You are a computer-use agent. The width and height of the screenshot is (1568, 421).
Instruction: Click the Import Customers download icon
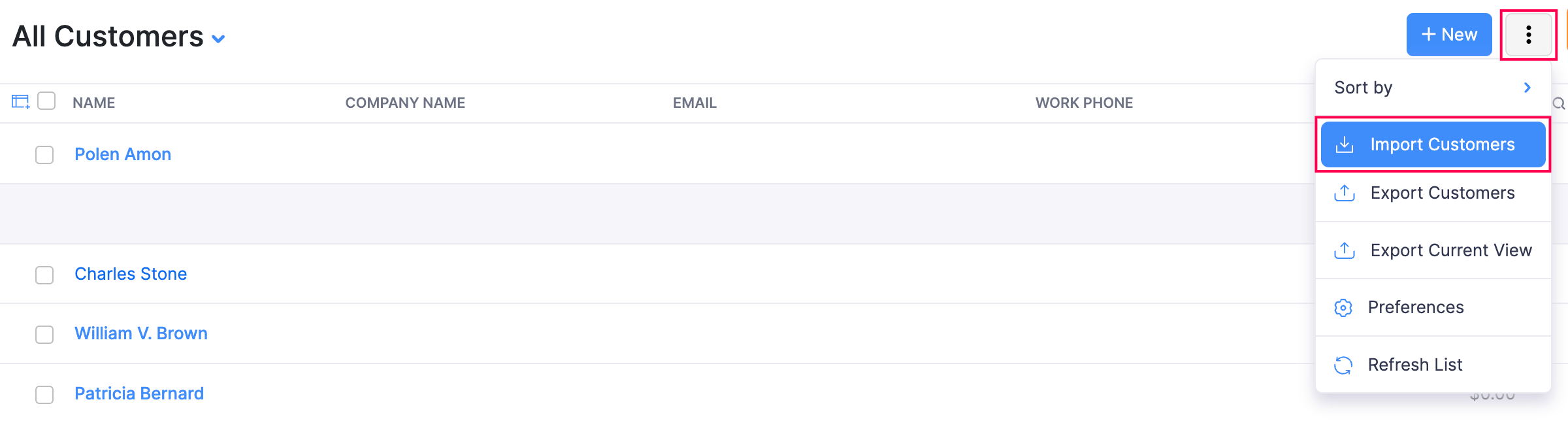pos(1344,144)
